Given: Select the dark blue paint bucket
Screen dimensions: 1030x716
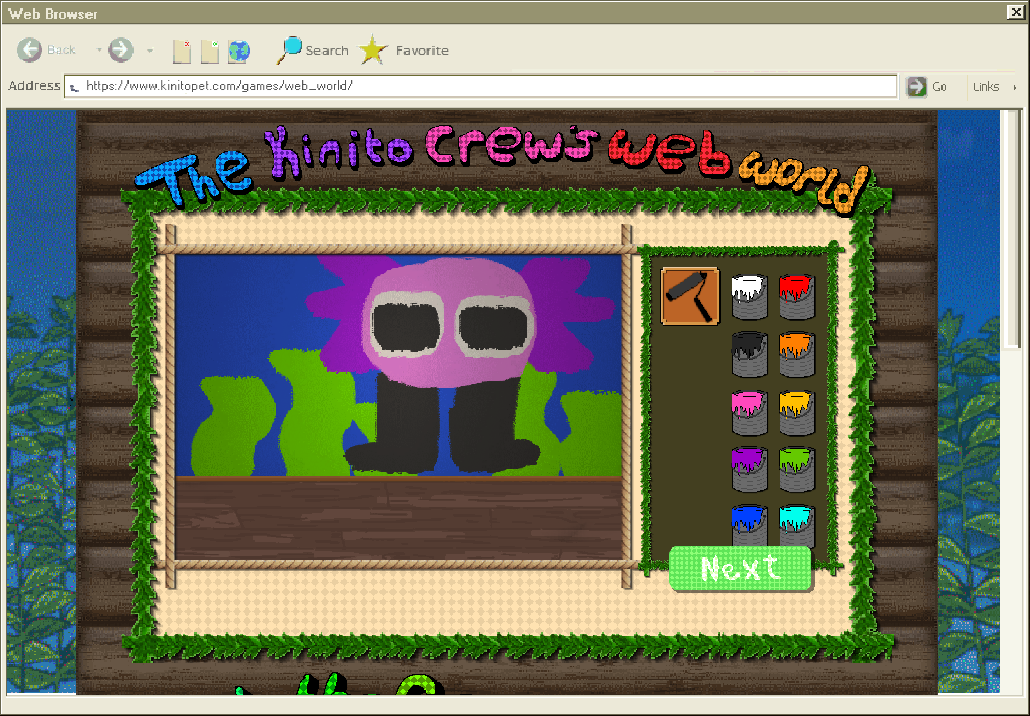Looking at the screenshot, I should coord(748,525).
